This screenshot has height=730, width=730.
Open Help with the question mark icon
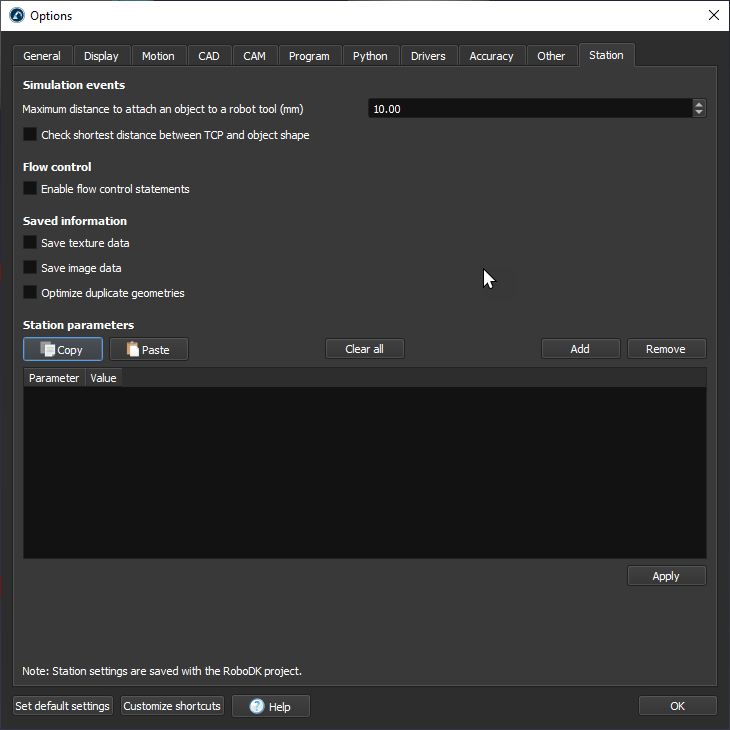click(x=271, y=706)
